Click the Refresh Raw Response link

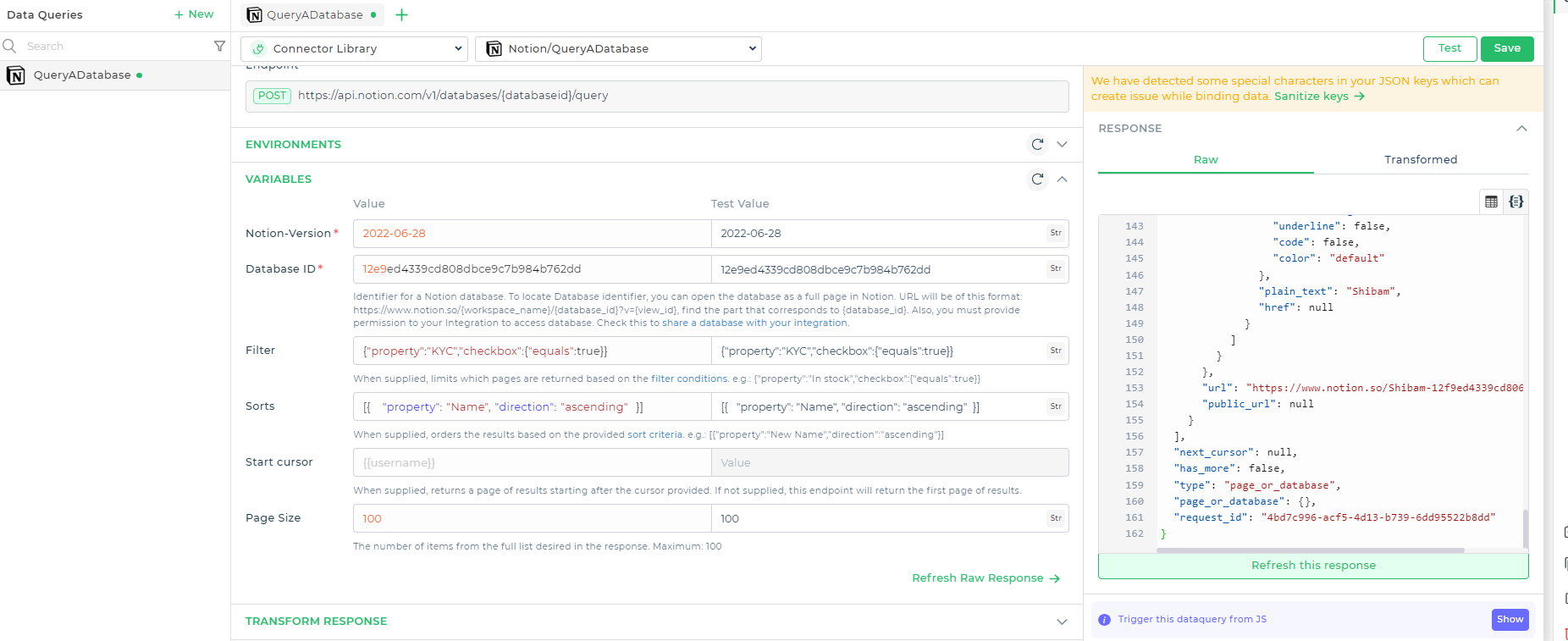(x=986, y=578)
